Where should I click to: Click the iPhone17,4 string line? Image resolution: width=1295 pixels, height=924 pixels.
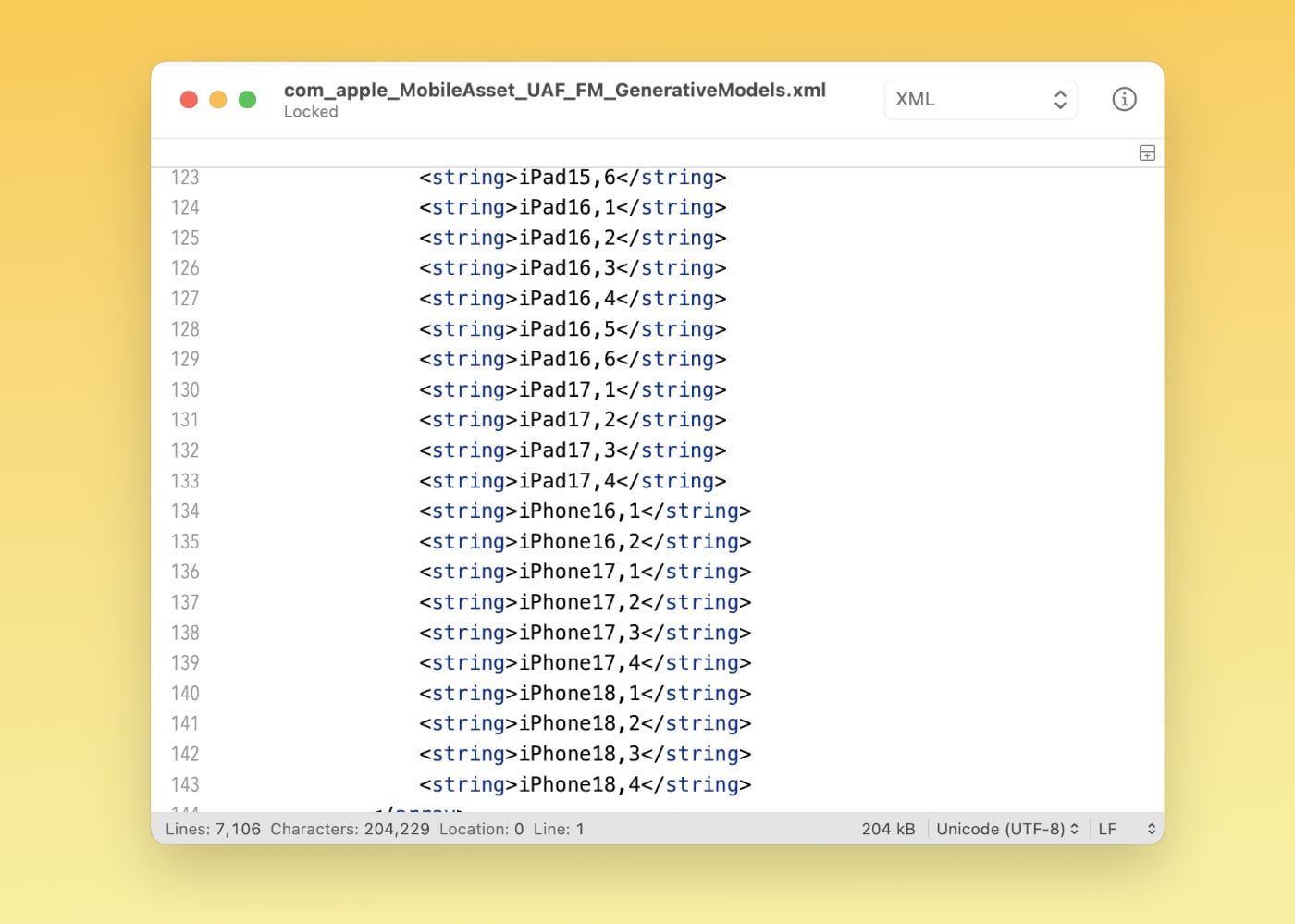tap(586, 662)
